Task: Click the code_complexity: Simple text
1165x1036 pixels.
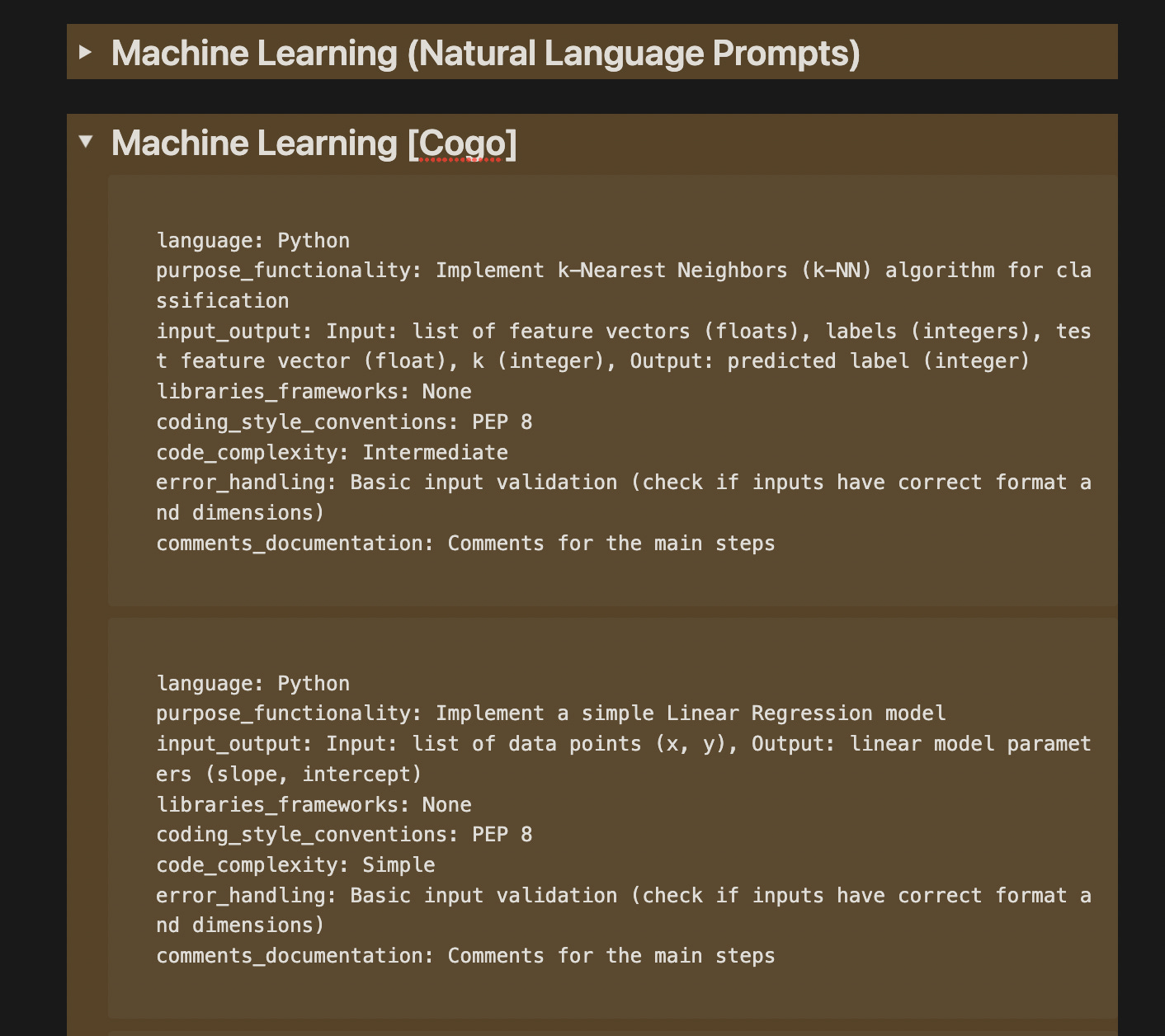Action: pos(295,864)
